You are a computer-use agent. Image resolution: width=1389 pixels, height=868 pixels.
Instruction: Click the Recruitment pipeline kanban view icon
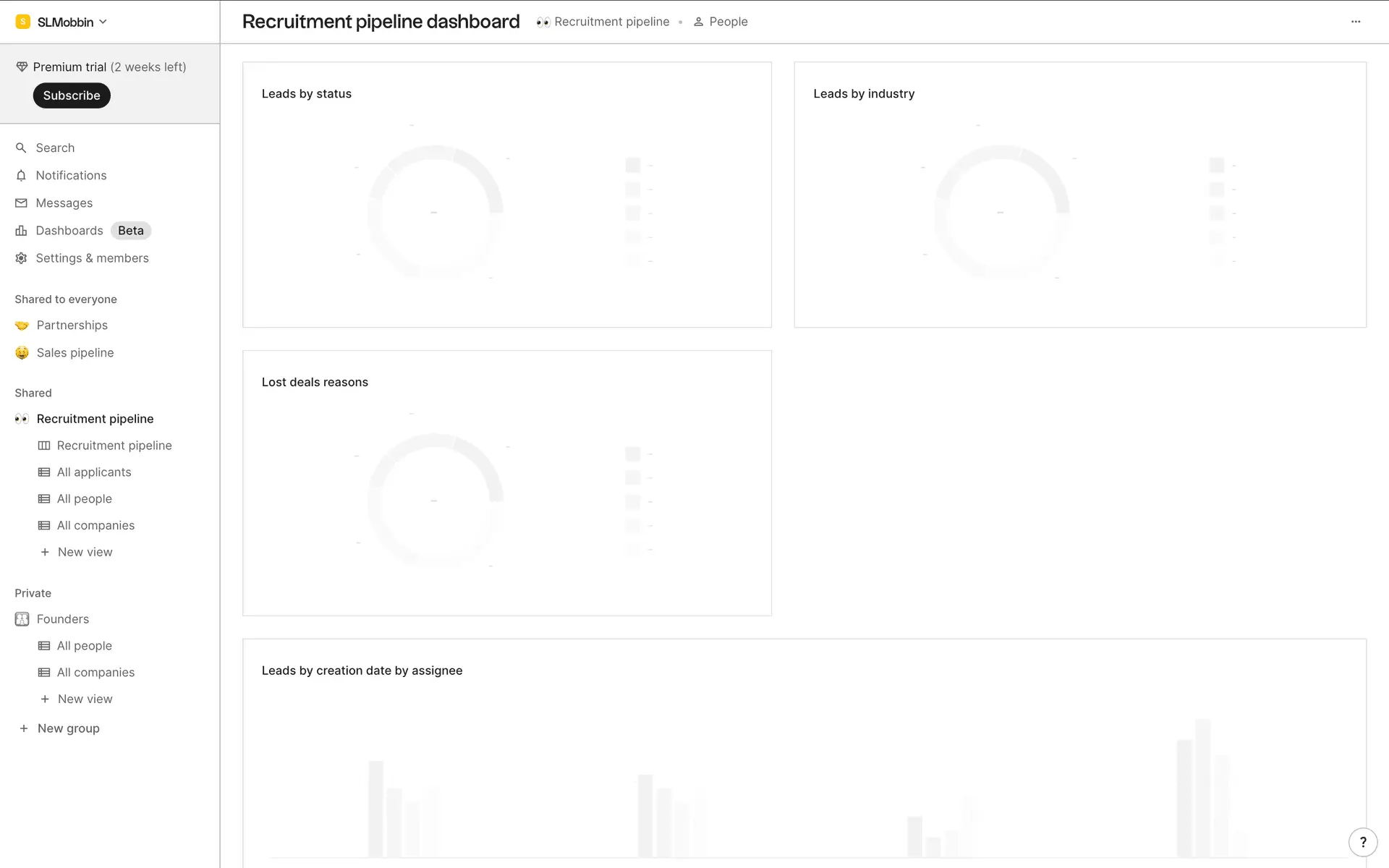pyautogui.click(x=44, y=446)
